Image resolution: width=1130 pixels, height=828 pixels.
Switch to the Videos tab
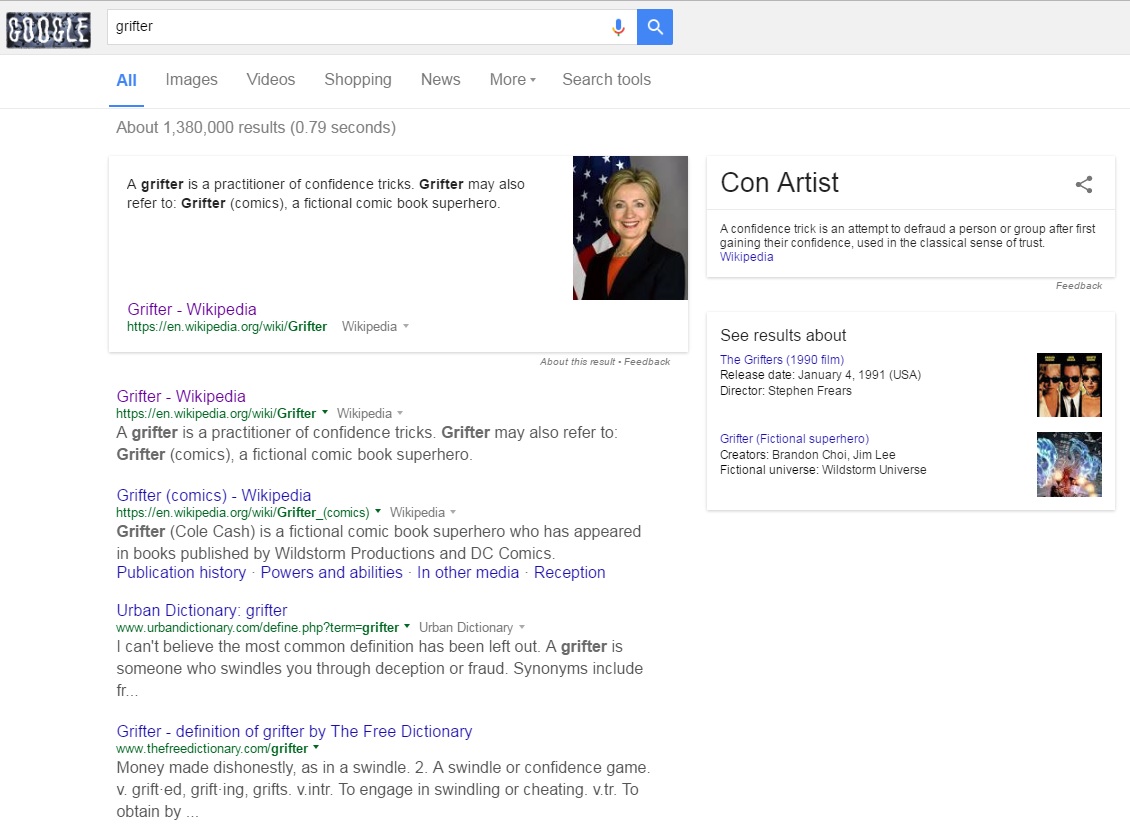(271, 79)
